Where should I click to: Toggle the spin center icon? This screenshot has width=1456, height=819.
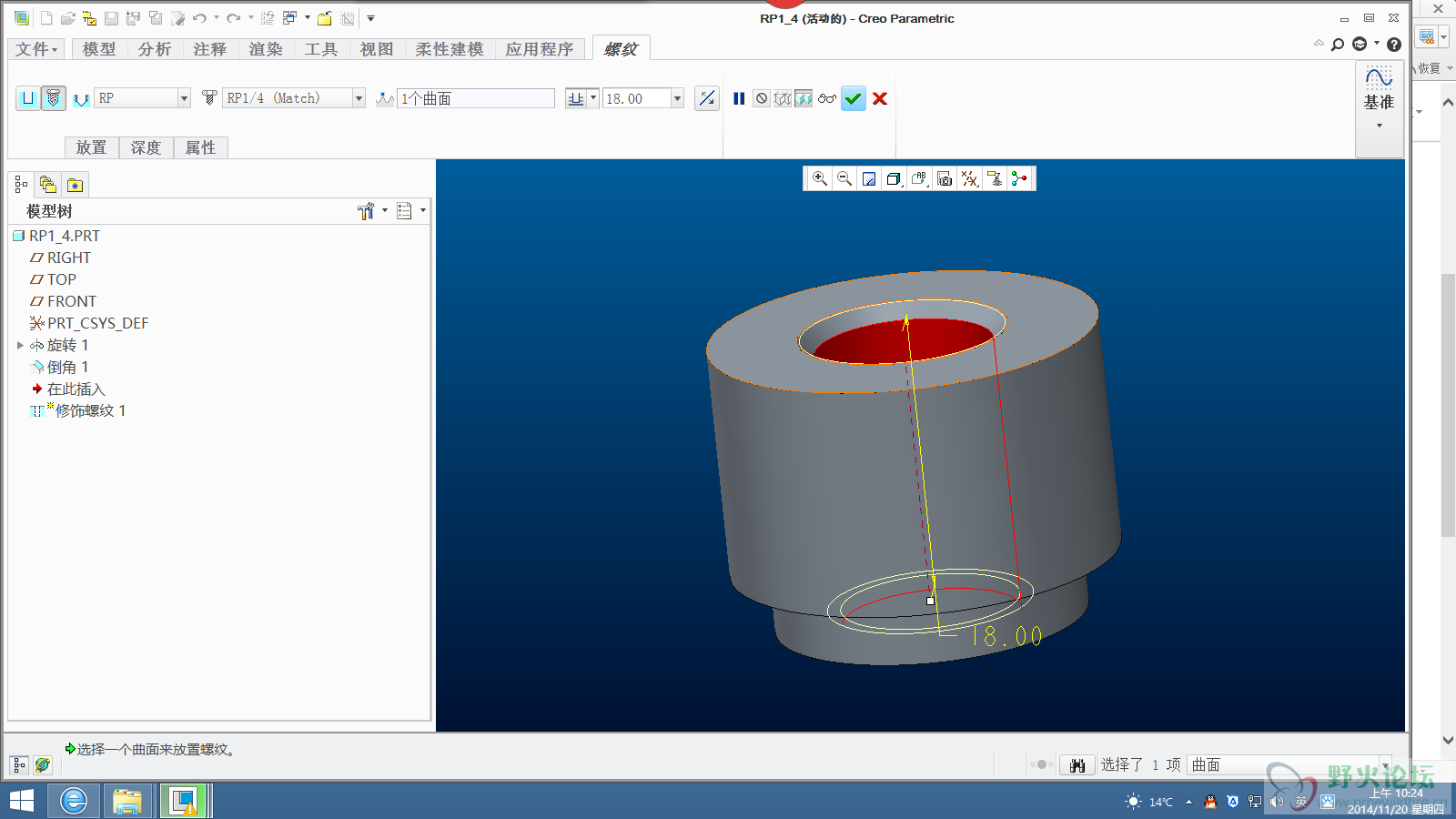pyautogui.click(x=1019, y=178)
